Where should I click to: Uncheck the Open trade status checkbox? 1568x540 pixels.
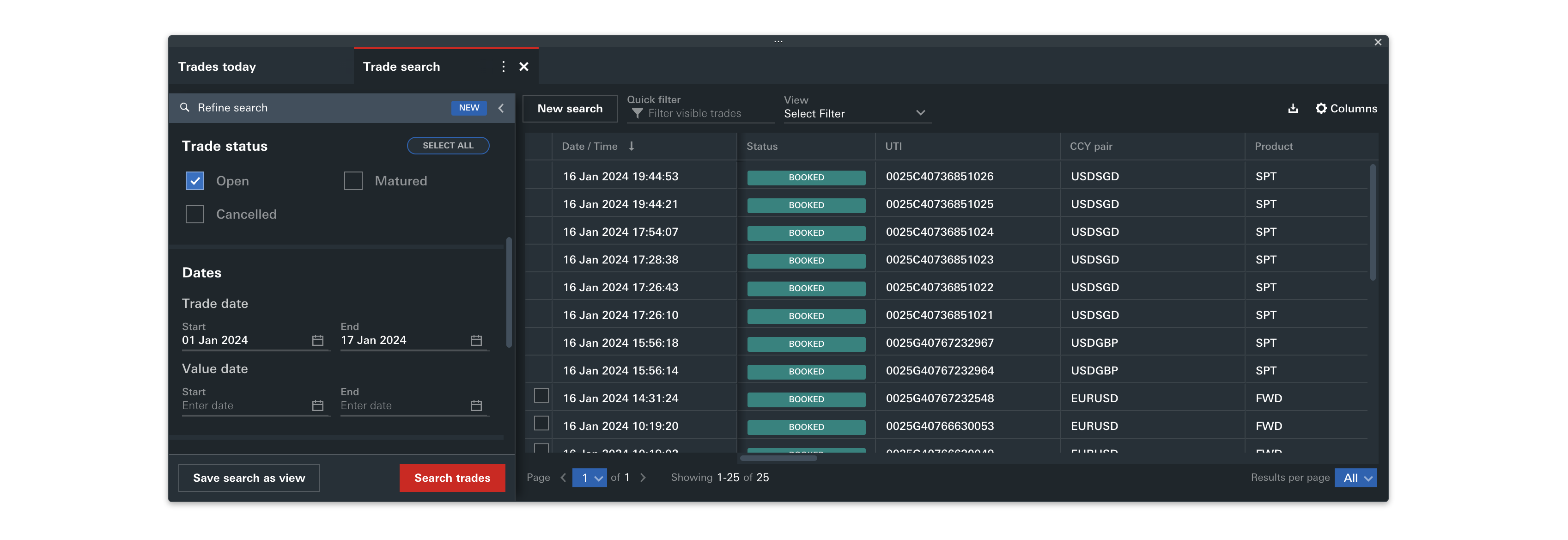point(194,180)
